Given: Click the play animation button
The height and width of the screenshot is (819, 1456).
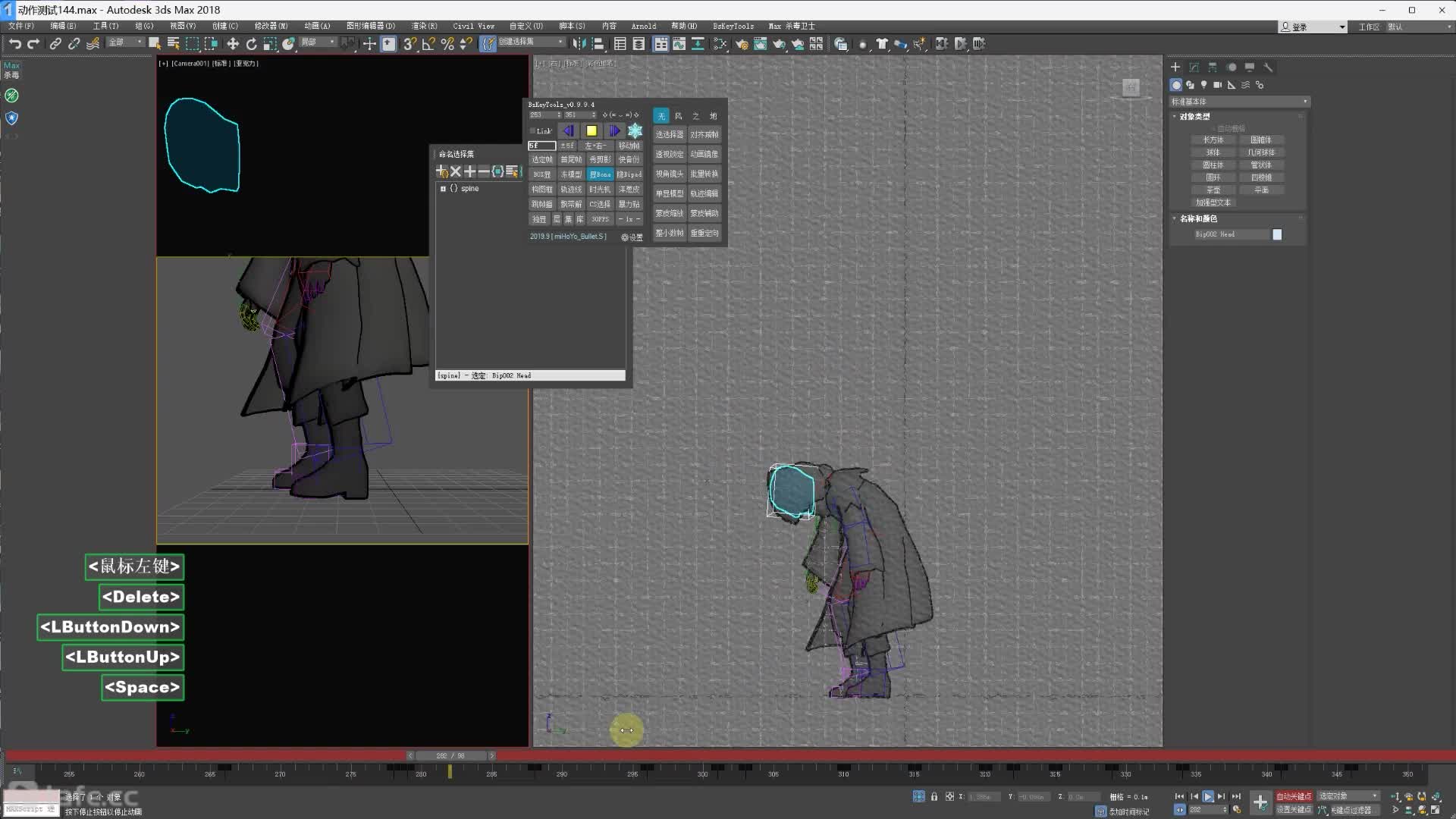Looking at the screenshot, I should pyautogui.click(x=1207, y=797).
